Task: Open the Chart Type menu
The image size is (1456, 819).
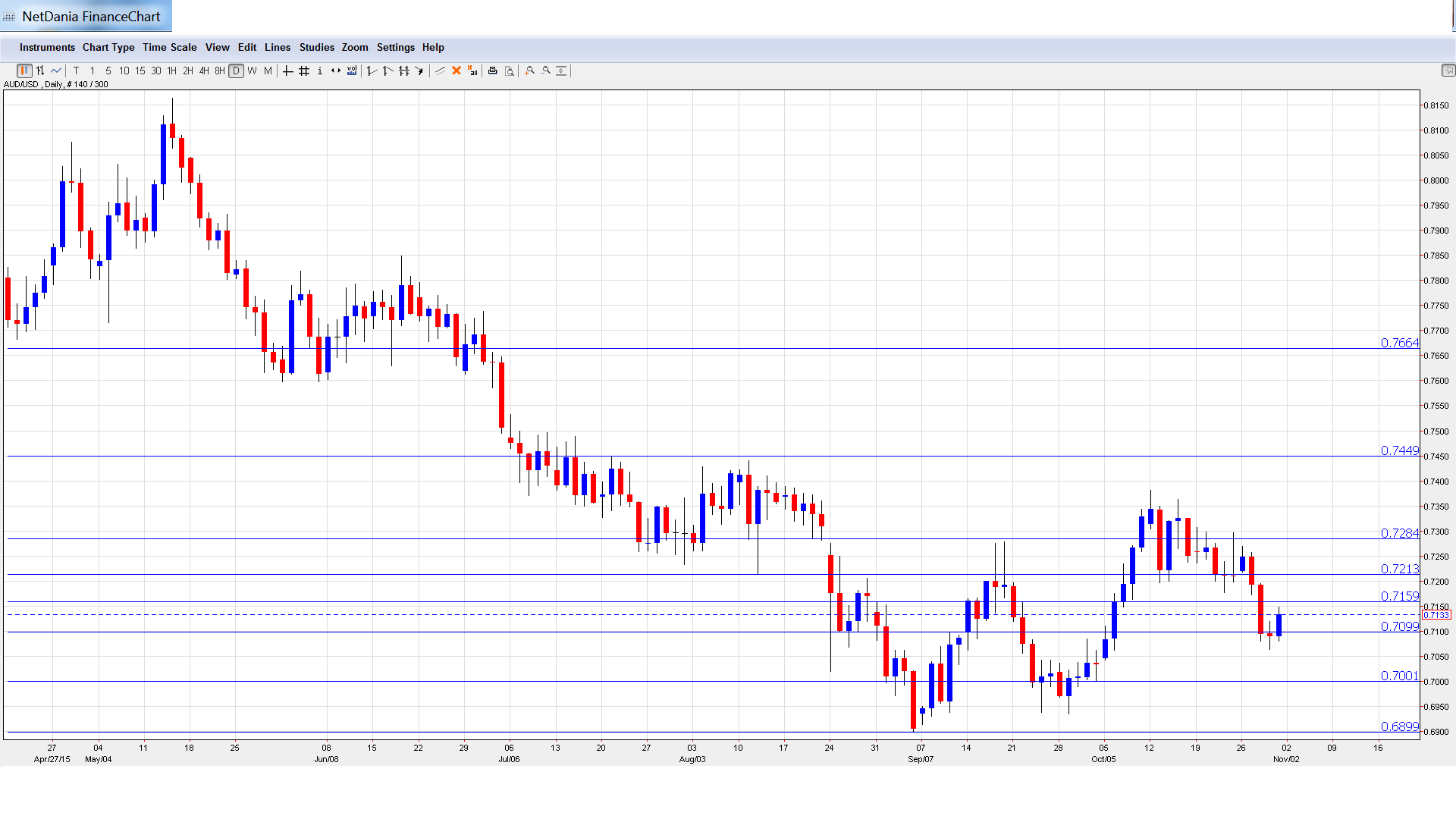Action: click(108, 47)
